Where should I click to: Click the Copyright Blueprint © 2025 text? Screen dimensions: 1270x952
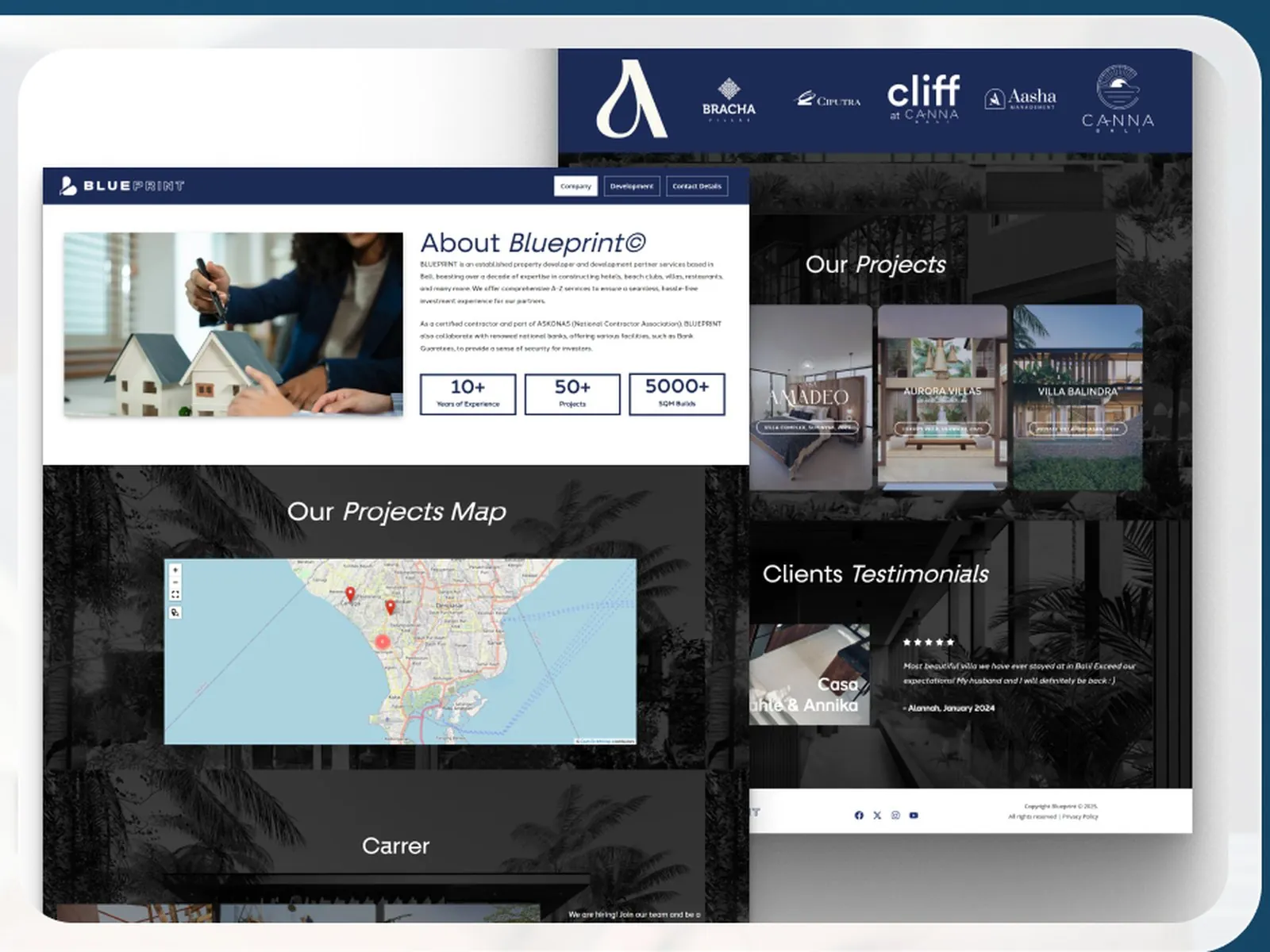click(x=1060, y=806)
